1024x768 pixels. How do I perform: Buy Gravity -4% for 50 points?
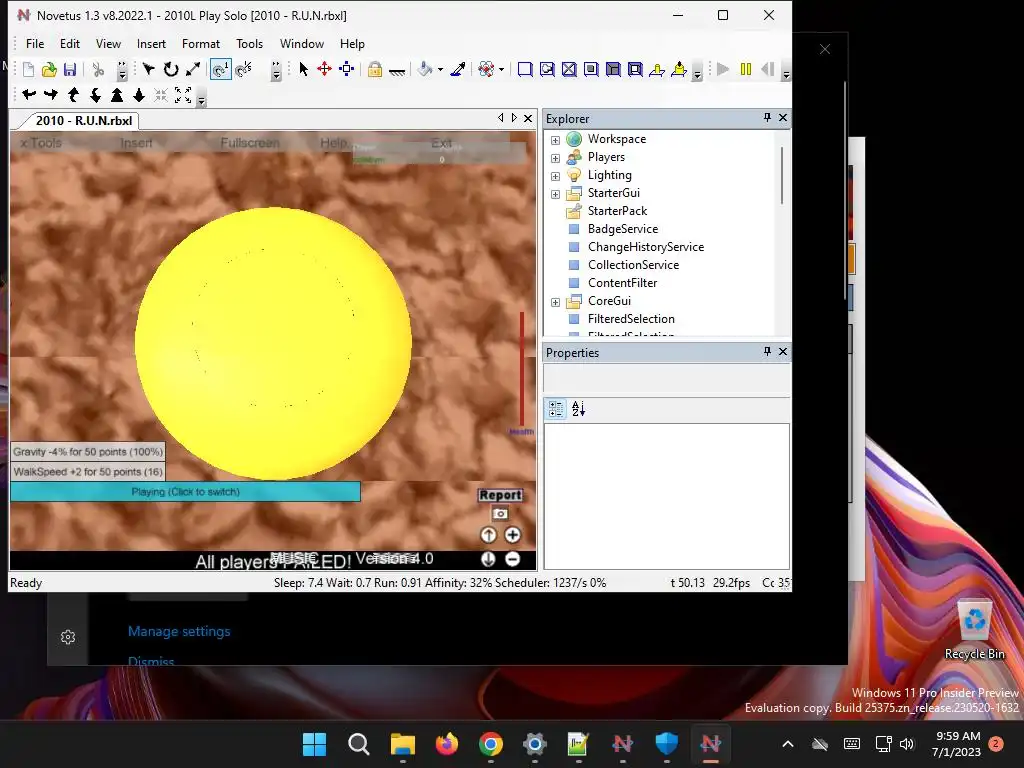[x=88, y=452]
